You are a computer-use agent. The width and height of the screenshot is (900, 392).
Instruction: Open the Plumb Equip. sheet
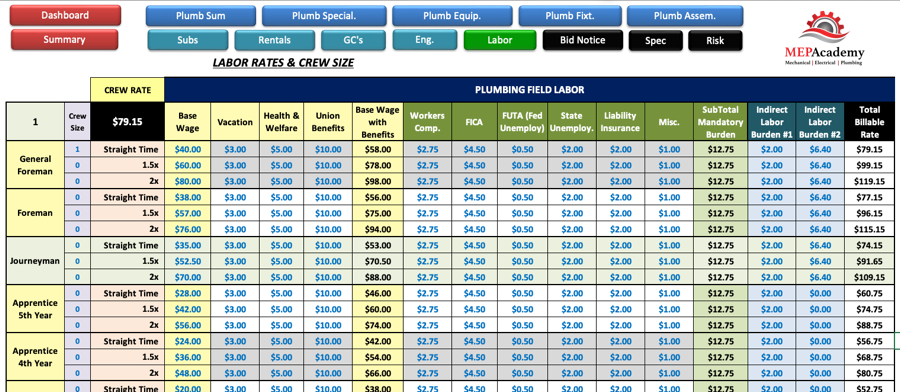[452, 16]
